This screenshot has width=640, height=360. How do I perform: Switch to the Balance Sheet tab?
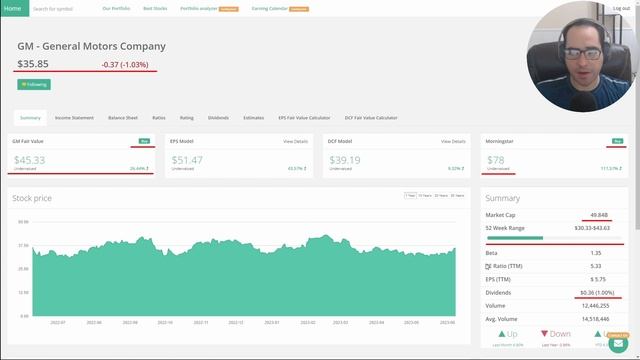pos(123,118)
